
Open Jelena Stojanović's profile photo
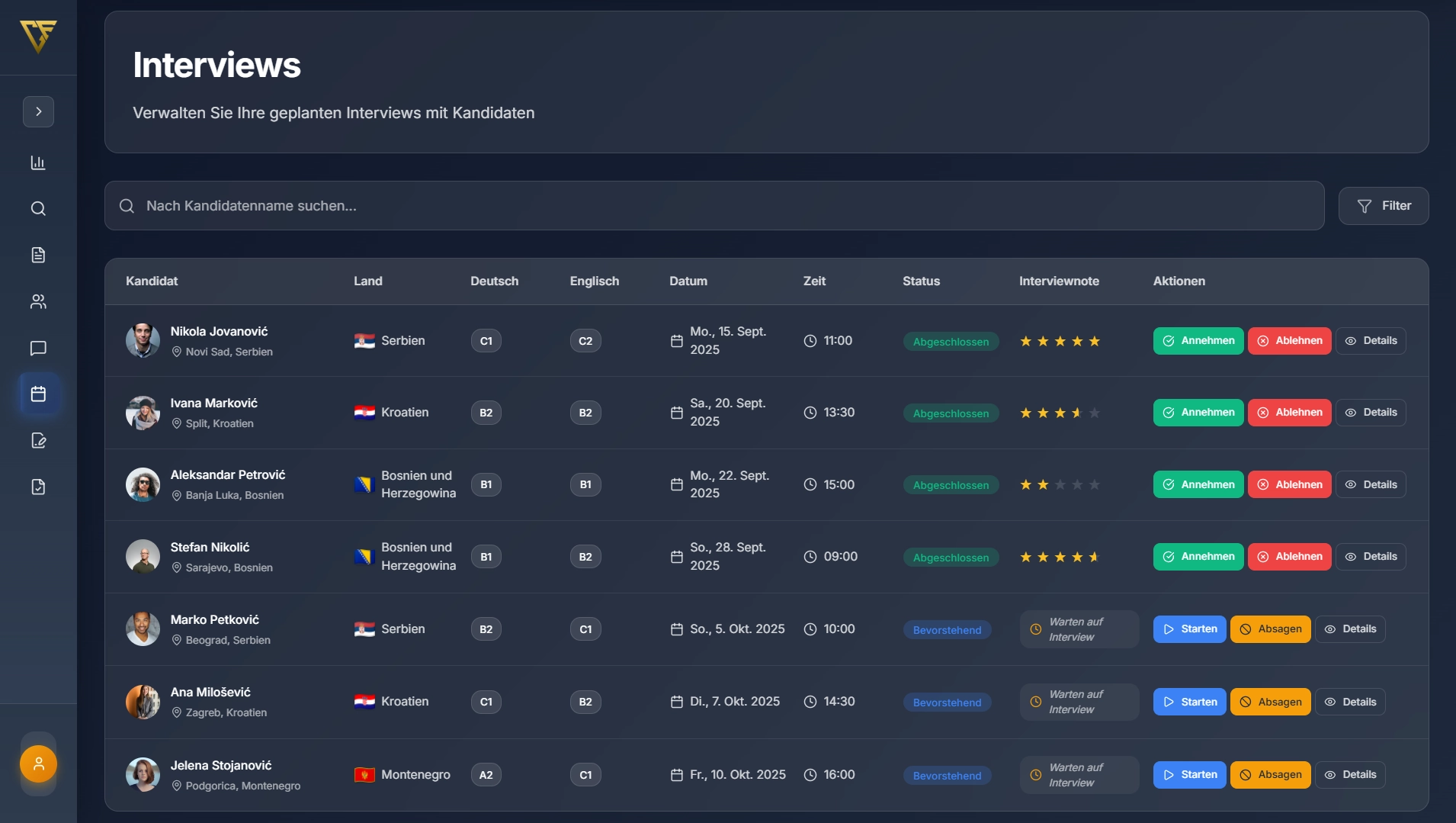coord(143,774)
